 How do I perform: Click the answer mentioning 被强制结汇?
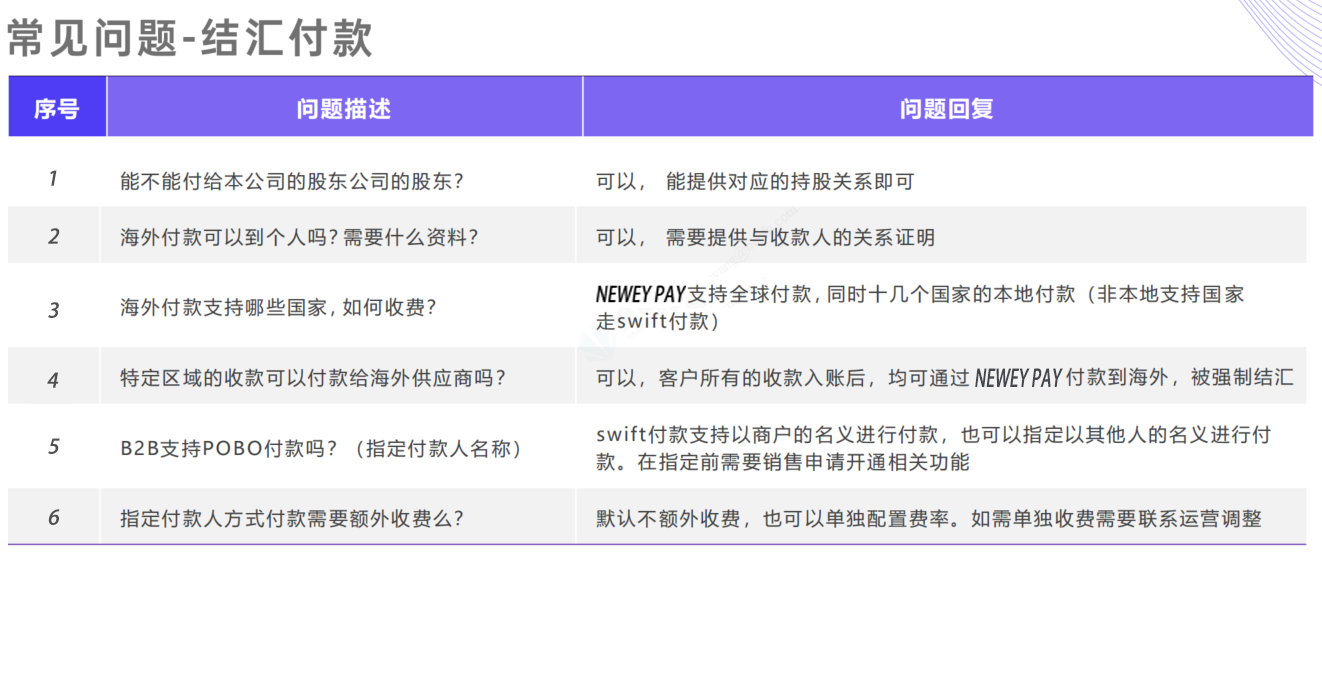(944, 378)
